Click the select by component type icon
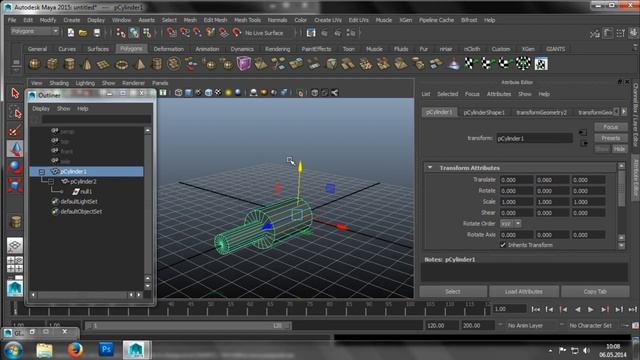This screenshot has height=360, width=640. pos(147,33)
